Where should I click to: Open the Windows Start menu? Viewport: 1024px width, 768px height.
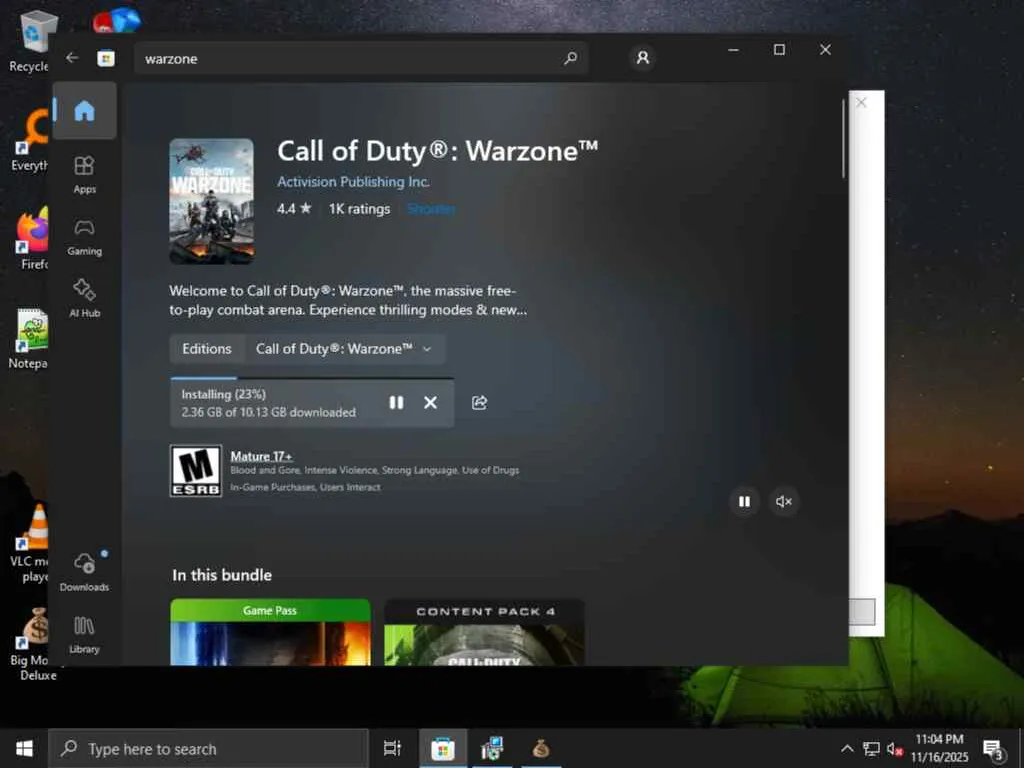pos(24,748)
